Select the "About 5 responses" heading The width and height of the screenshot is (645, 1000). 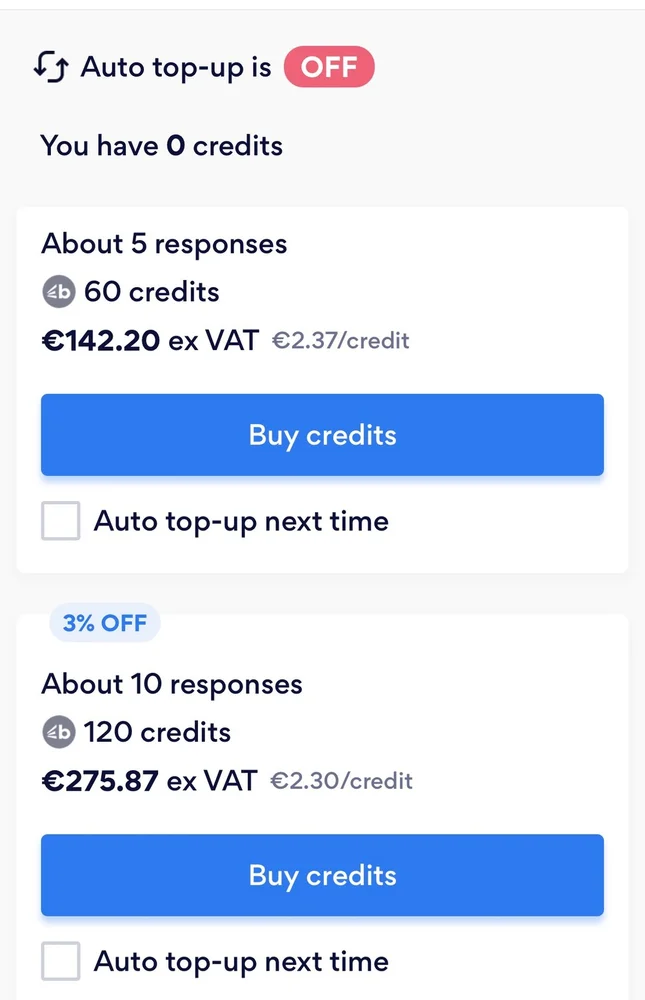pyautogui.click(x=164, y=244)
